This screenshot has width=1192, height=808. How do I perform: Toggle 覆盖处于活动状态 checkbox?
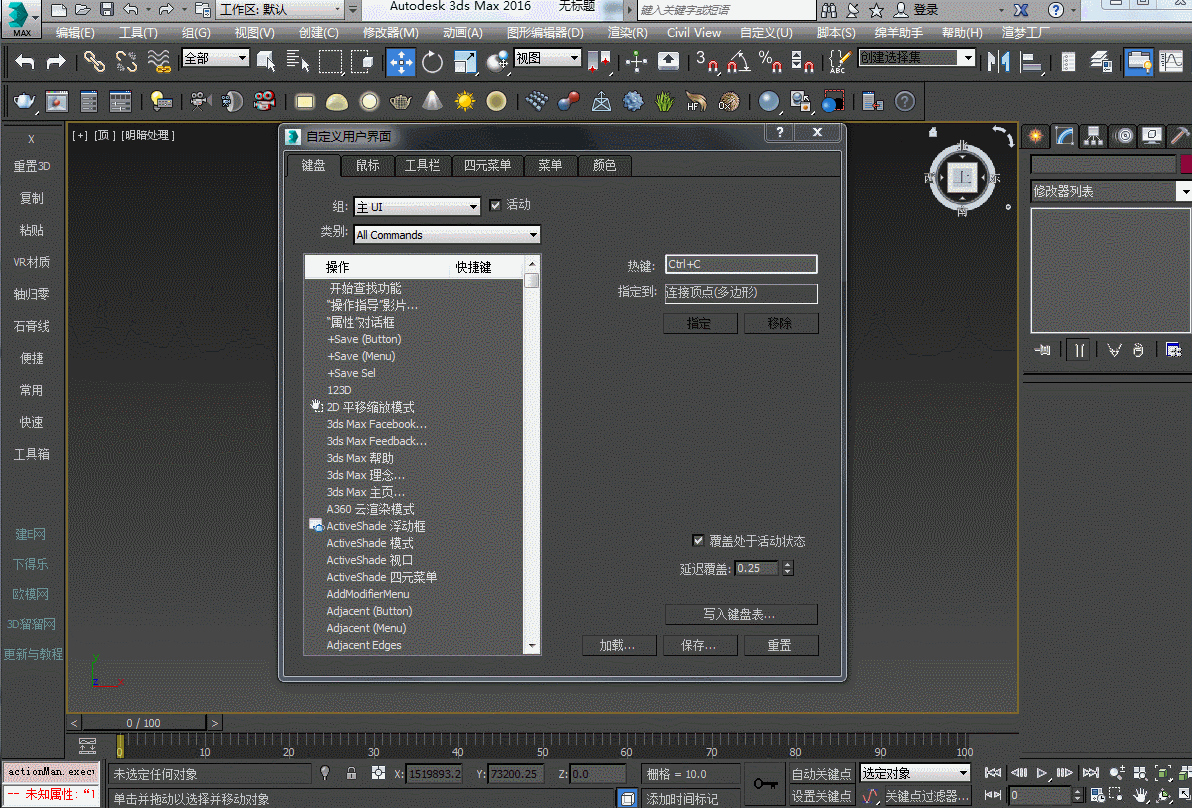point(698,541)
